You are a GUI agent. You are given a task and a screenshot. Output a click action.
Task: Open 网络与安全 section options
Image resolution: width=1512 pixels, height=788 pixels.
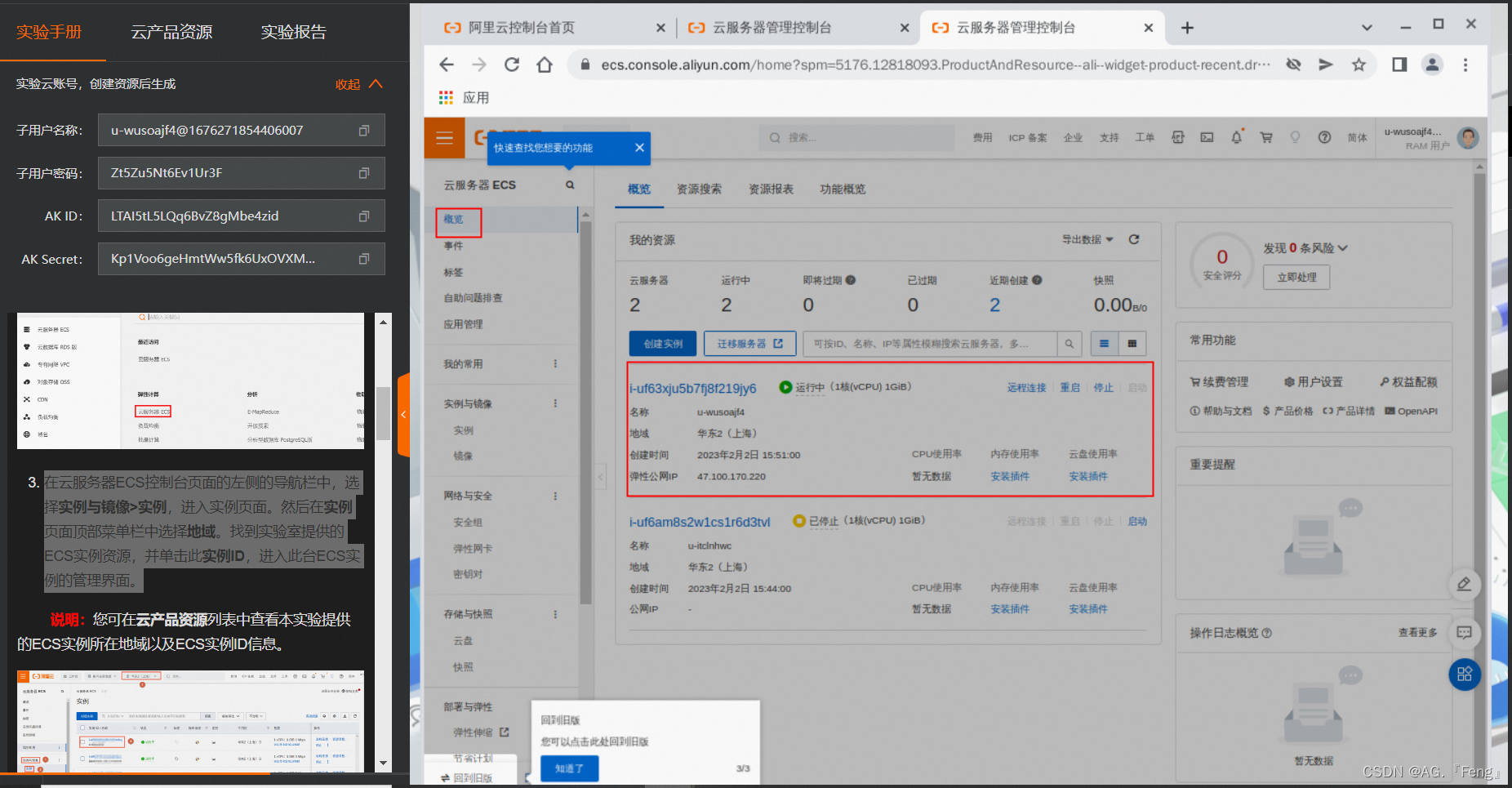point(555,496)
